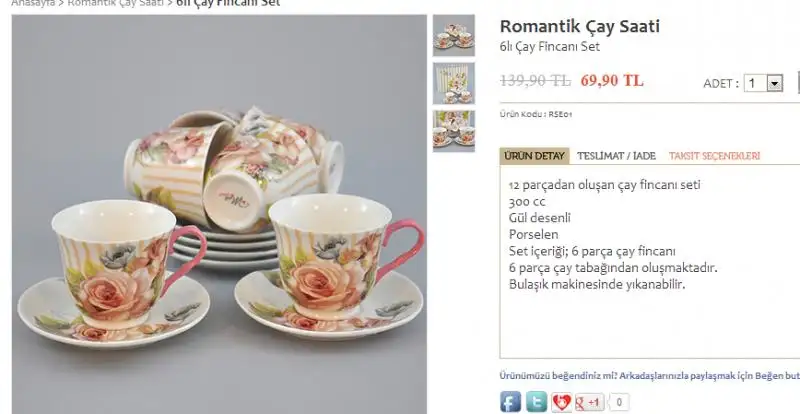Click the Google +1 button

(590, 402)
